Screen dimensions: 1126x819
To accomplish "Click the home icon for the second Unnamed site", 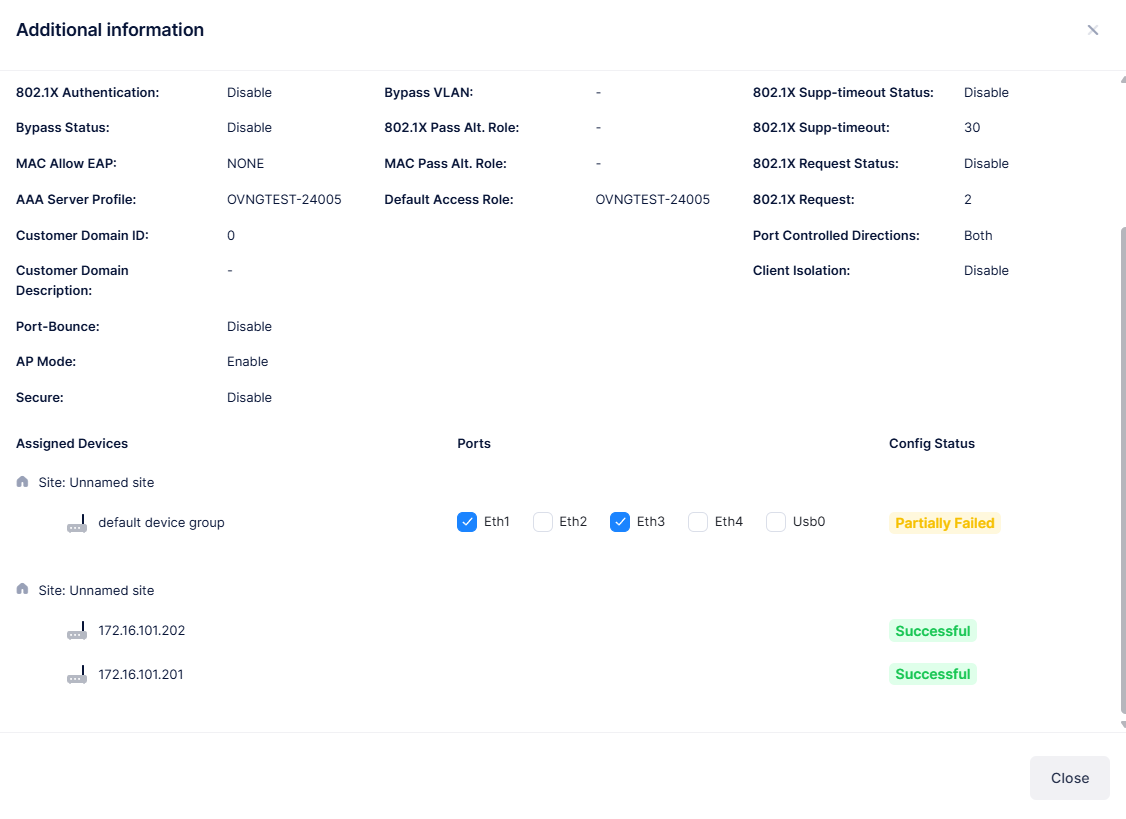I will pos(21,590).
